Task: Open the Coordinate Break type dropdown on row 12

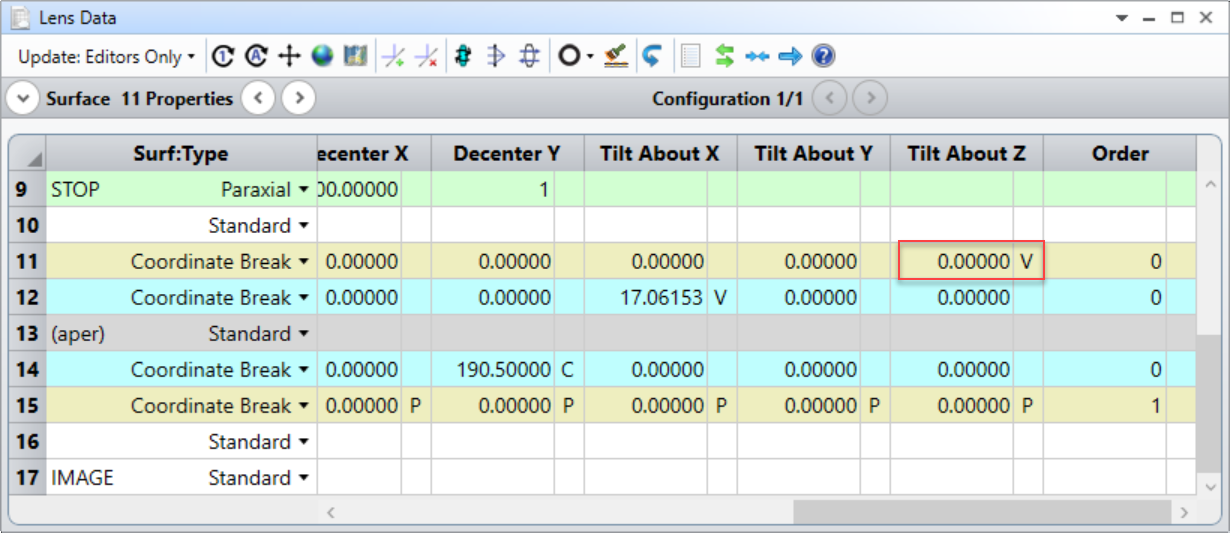Action: click(x=303, y=297)
